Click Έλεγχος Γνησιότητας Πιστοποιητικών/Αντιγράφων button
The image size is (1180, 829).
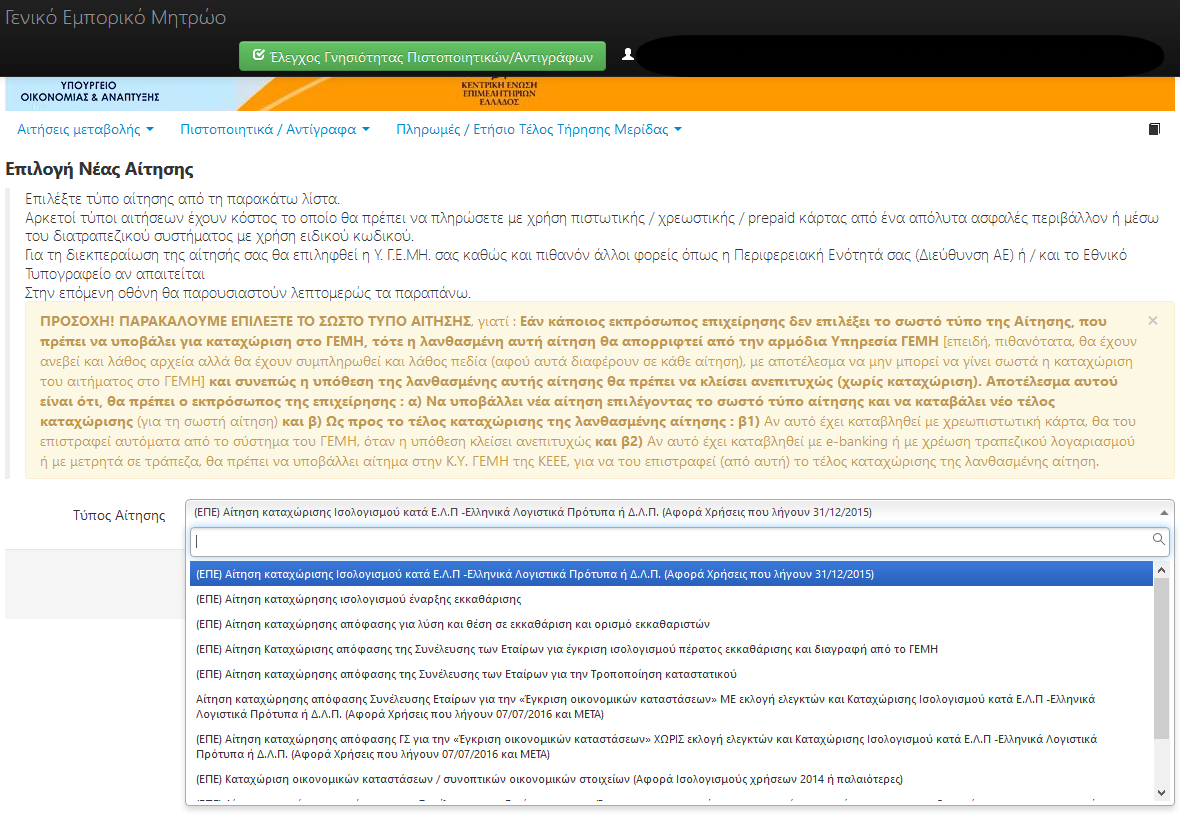423,56
